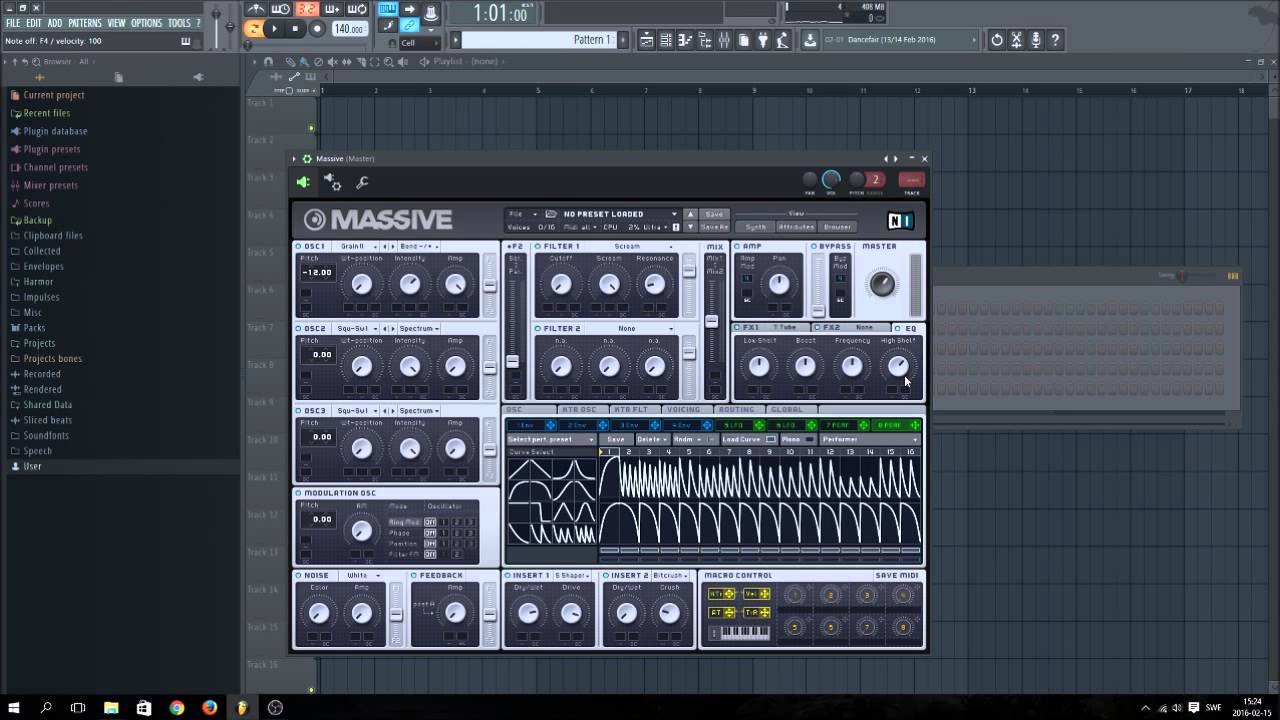
Task: Switch to Browser view in Massive
Action: (838, 227)
